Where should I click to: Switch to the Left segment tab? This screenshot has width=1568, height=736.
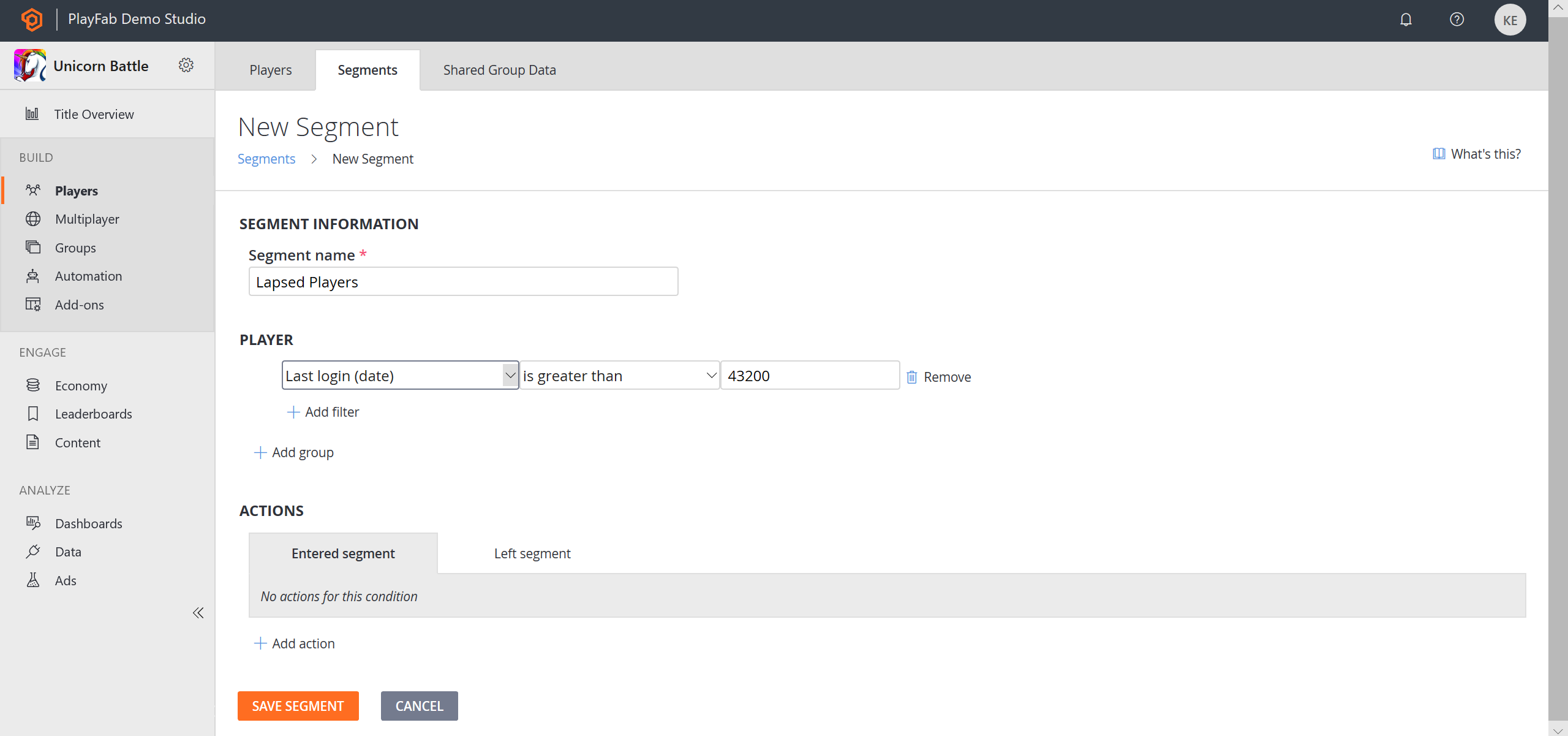click(x=532, y=553)
